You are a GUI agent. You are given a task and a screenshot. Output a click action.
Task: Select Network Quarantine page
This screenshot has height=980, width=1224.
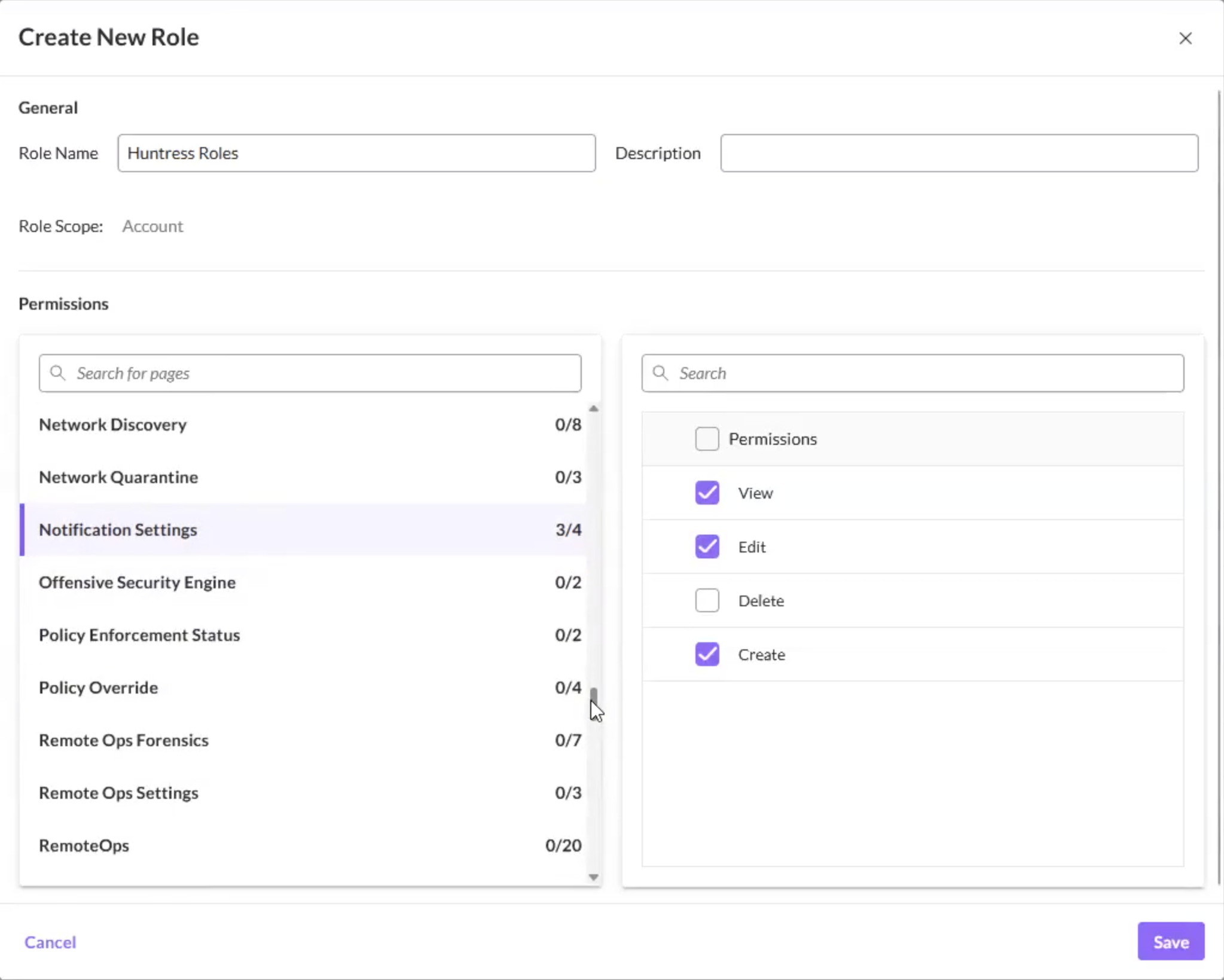pyautogui.click(x=303, y=477)
